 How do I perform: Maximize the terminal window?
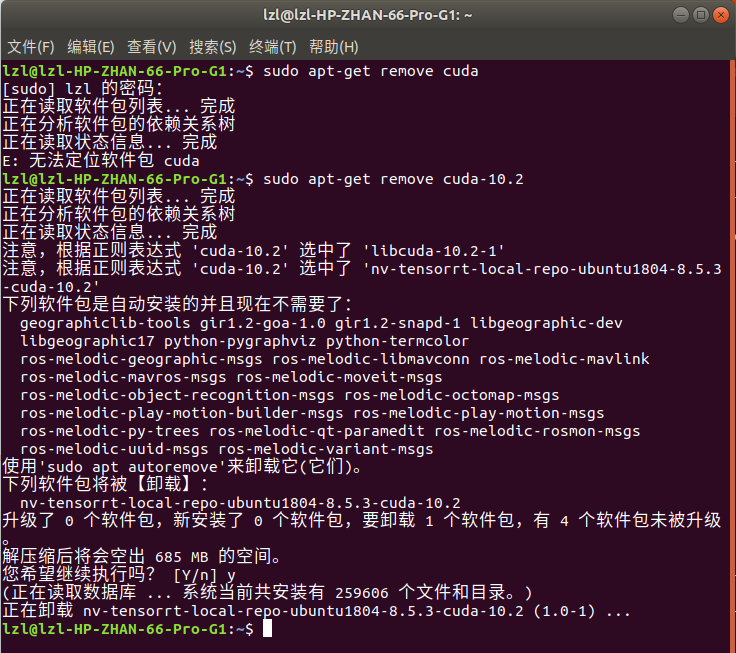coord(701,15)
